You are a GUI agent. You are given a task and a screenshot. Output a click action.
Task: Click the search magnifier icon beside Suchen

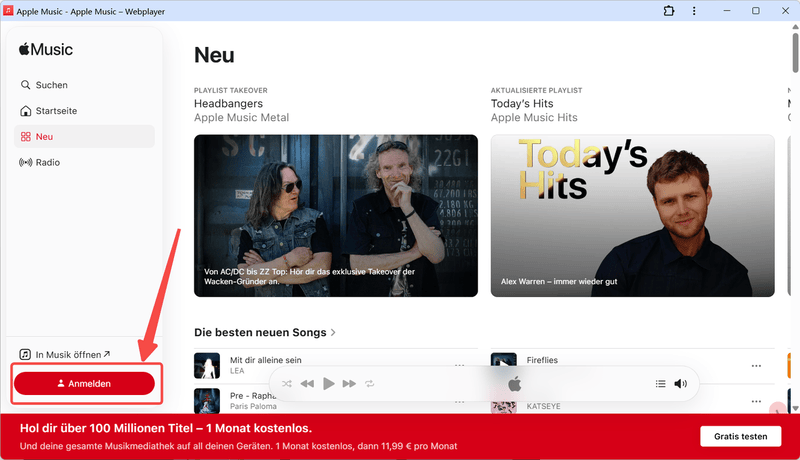click(x=26, y=85)
